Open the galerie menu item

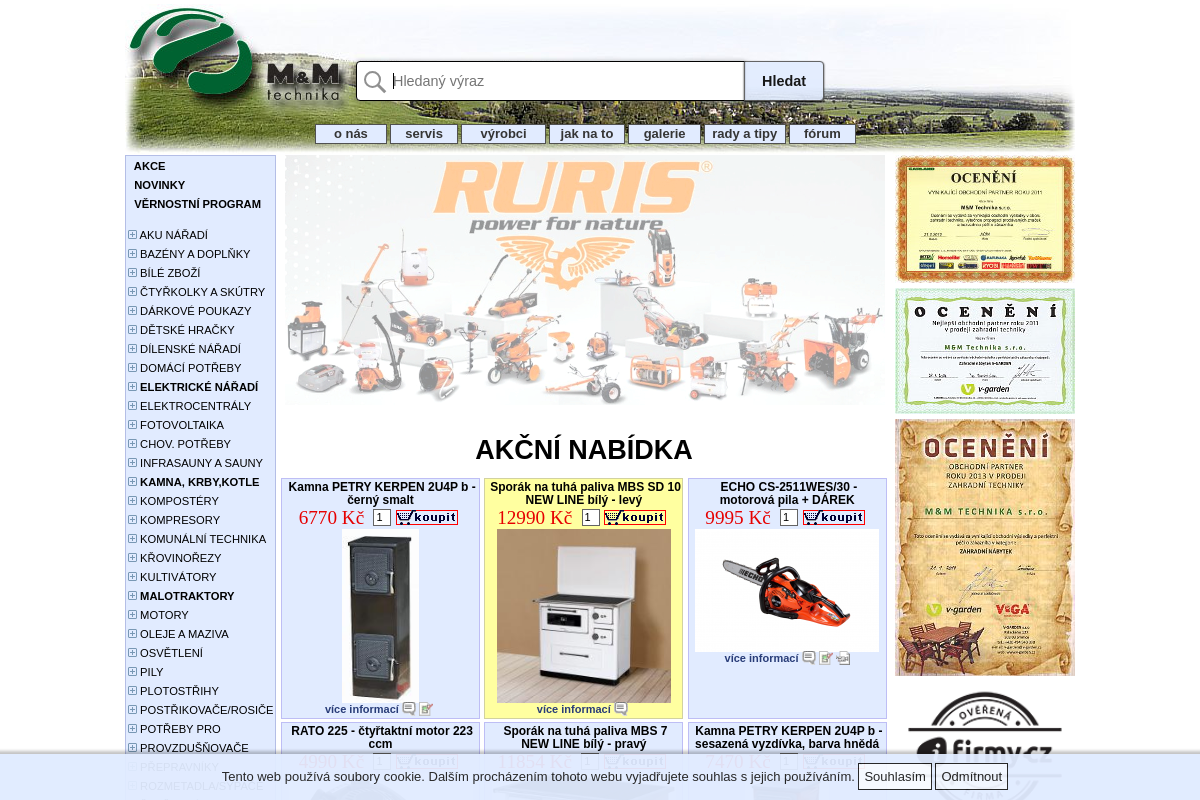[664, 134]
